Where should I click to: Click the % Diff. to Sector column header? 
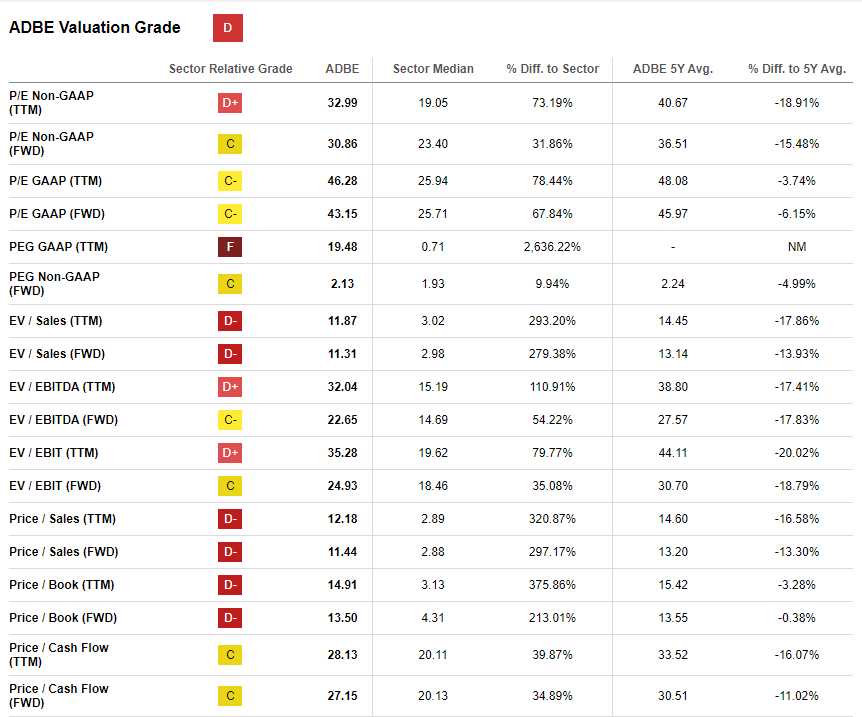point(552,69)
